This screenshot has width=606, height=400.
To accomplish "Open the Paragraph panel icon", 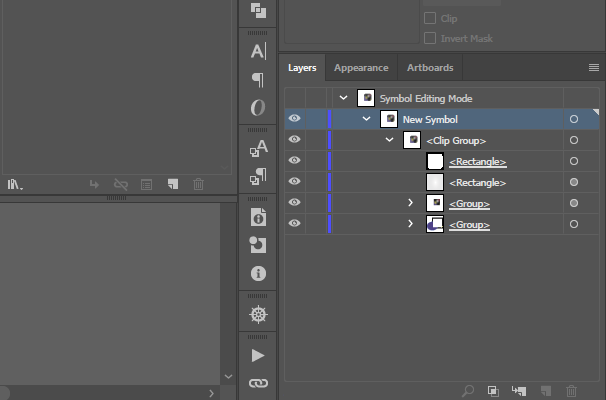I will click(x=258, y=80).
